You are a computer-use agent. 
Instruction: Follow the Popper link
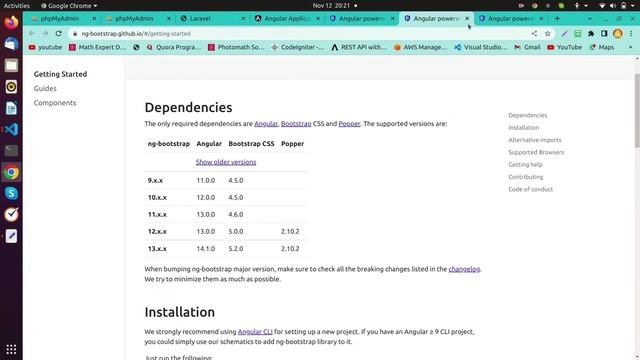349,124
